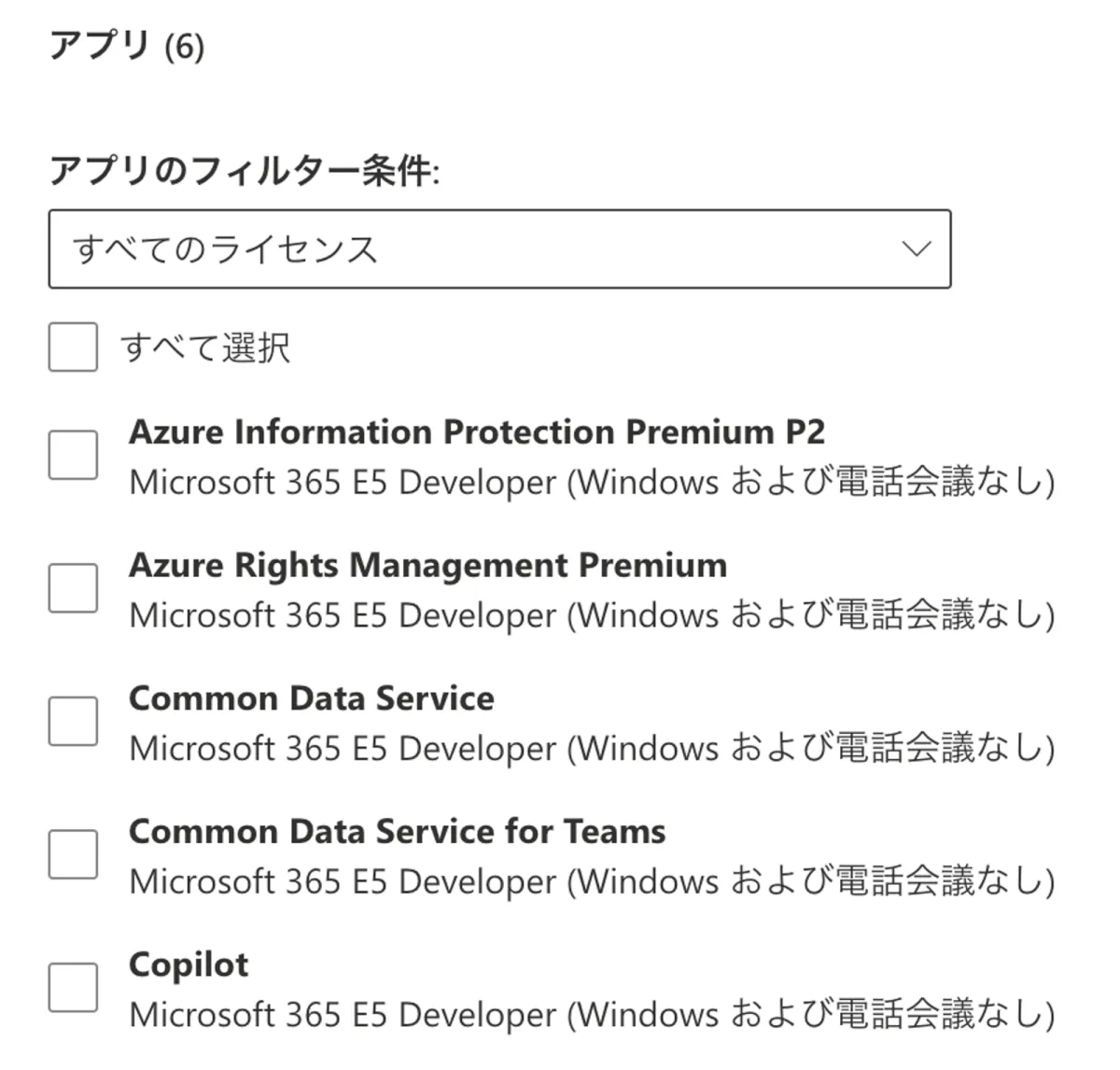This screenshot has width=1120, height=1070.
Task: Select the Common Data Service checkbox
Action: coord(73,722)
